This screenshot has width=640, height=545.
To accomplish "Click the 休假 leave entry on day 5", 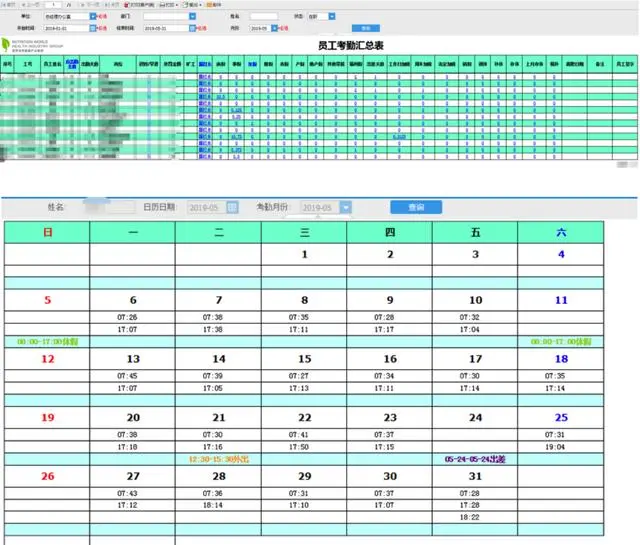I will click(x=47, y=342).
